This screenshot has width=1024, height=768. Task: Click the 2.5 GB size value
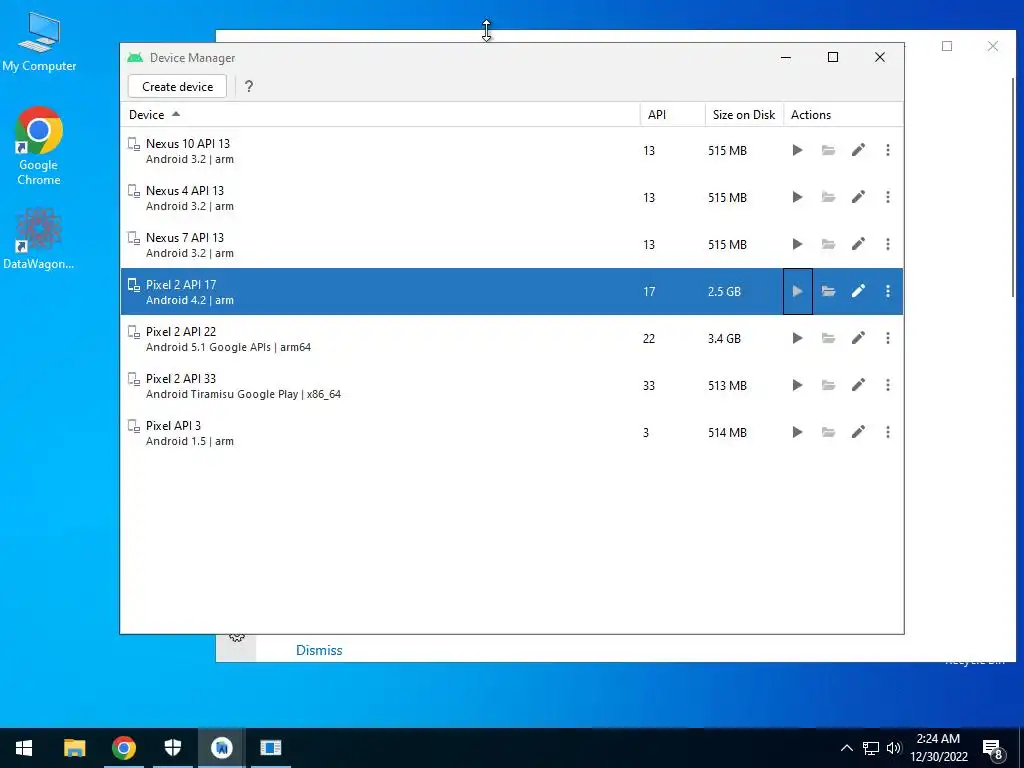point(724,291)
